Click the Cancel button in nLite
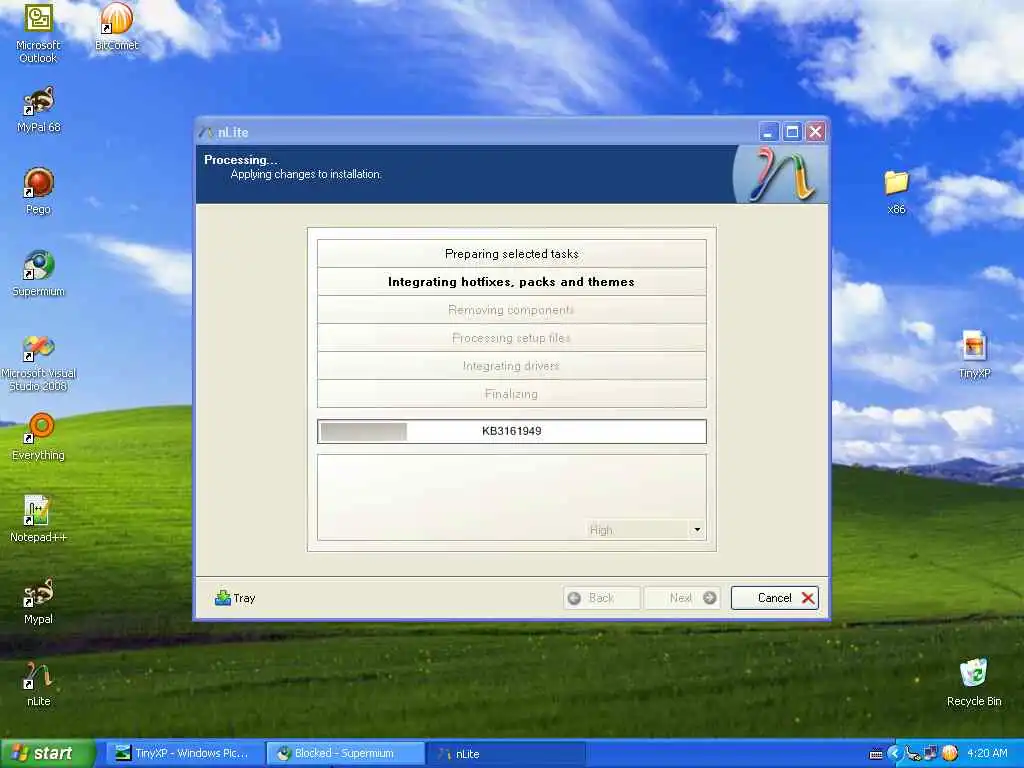 [x=775, y=598]
